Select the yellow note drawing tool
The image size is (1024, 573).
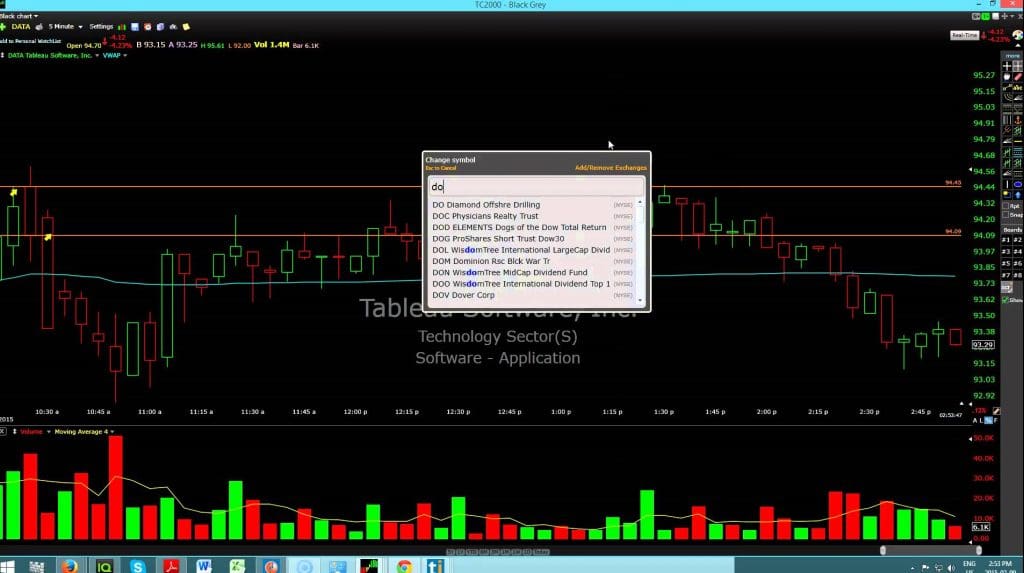coord(1007,195)
